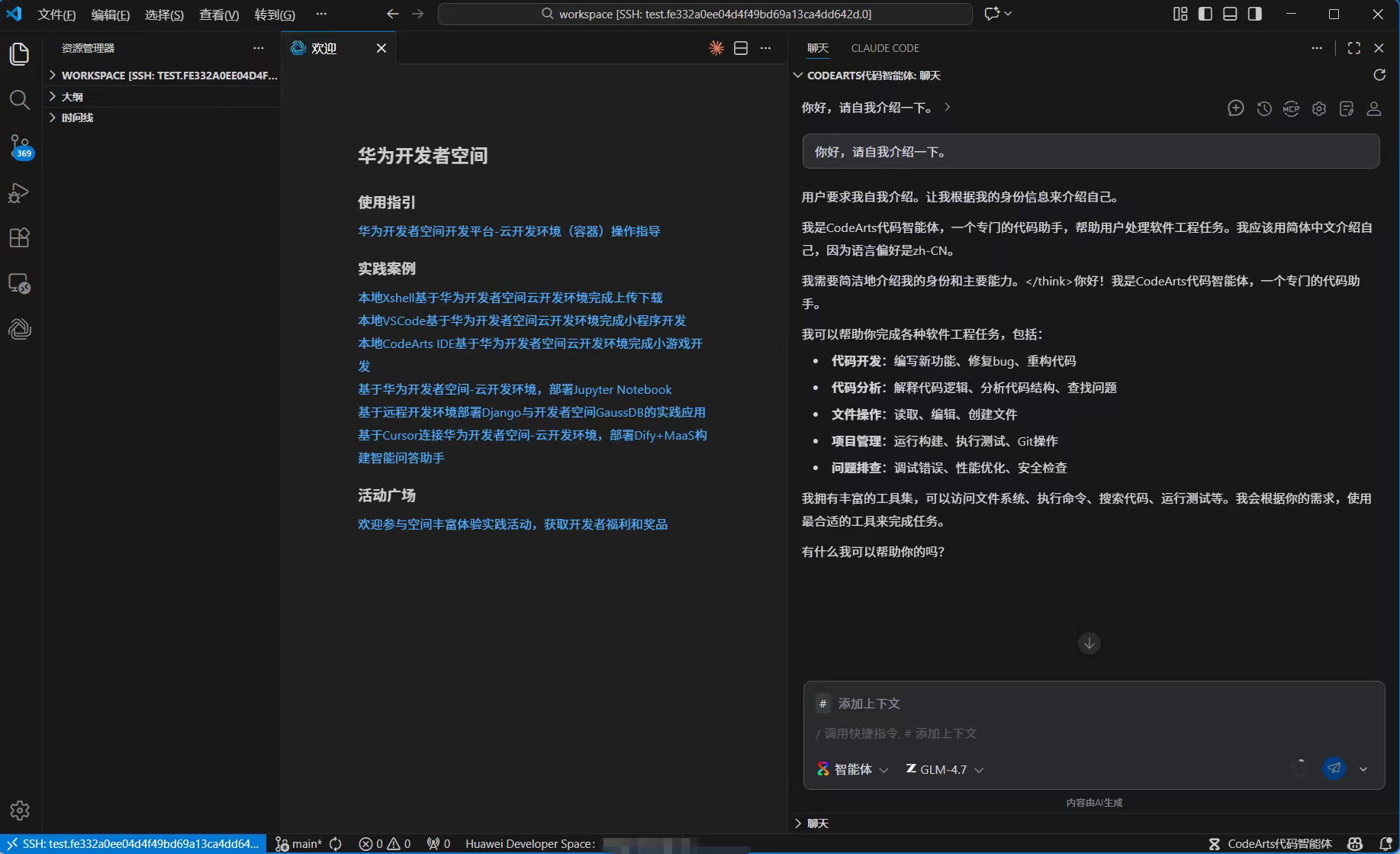Toggle the bottom panel
The image size is (1400, 854).
tap(1230, 14)
